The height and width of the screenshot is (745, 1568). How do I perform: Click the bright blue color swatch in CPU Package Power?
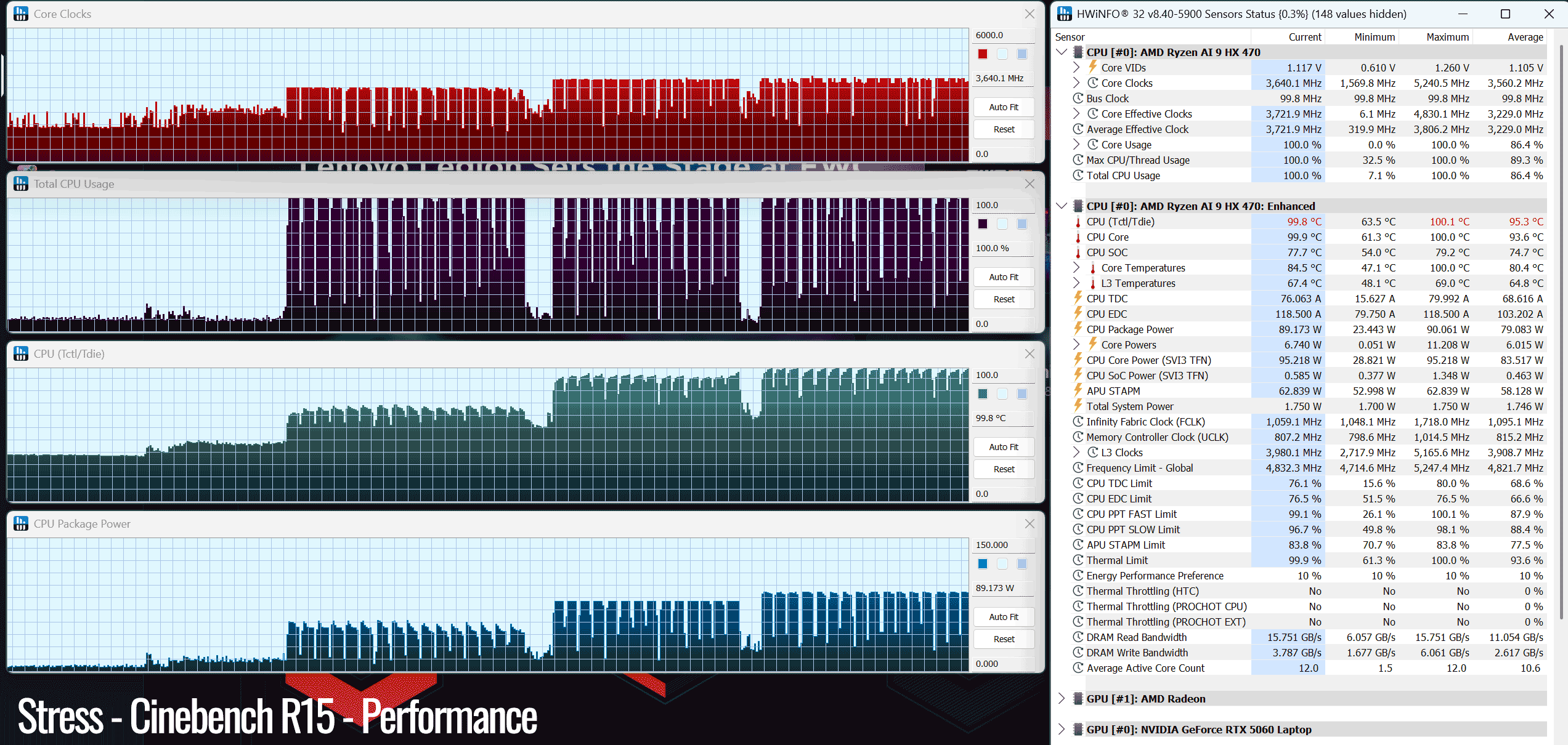(x=983, y=564)
